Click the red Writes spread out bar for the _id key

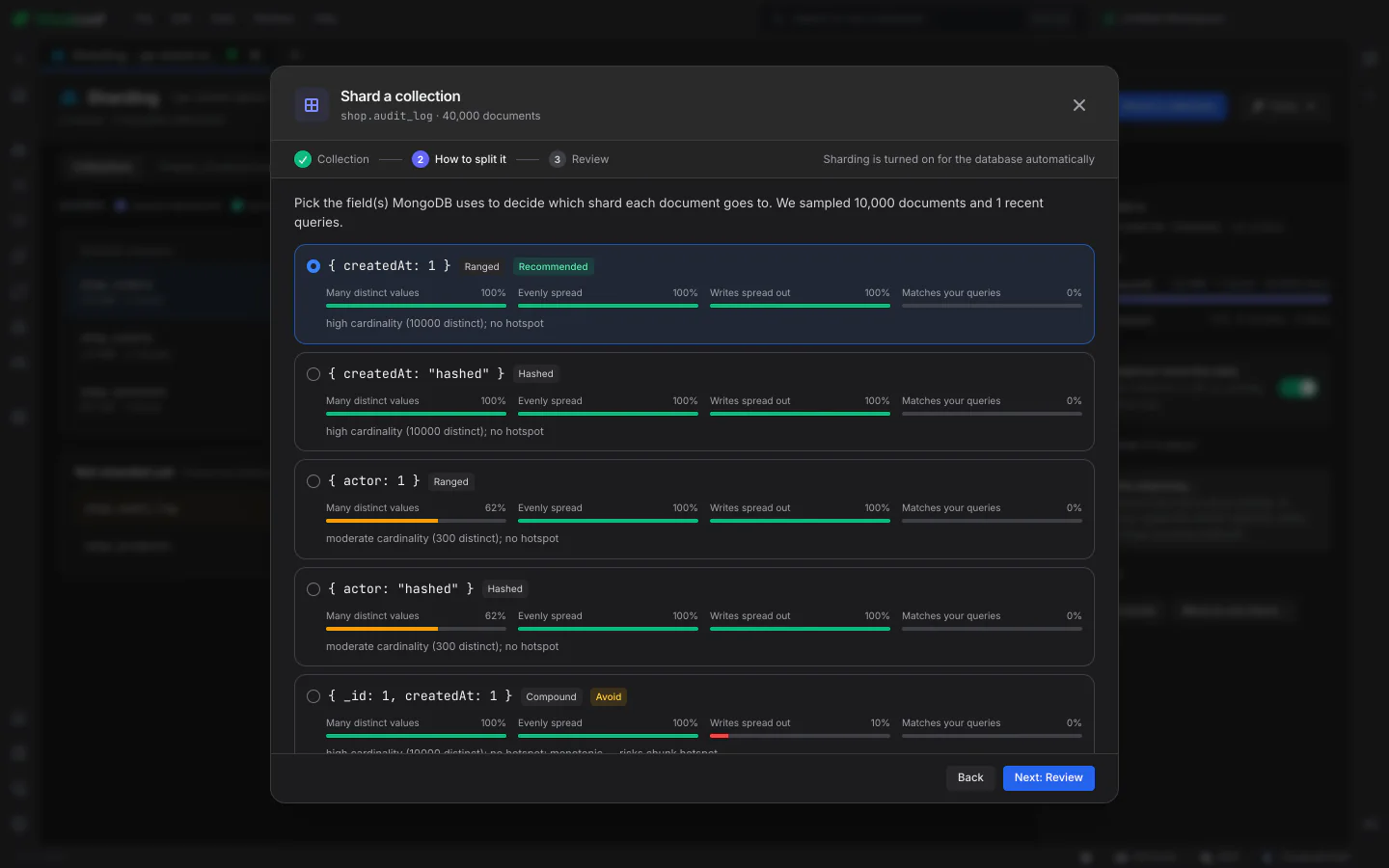800,736
